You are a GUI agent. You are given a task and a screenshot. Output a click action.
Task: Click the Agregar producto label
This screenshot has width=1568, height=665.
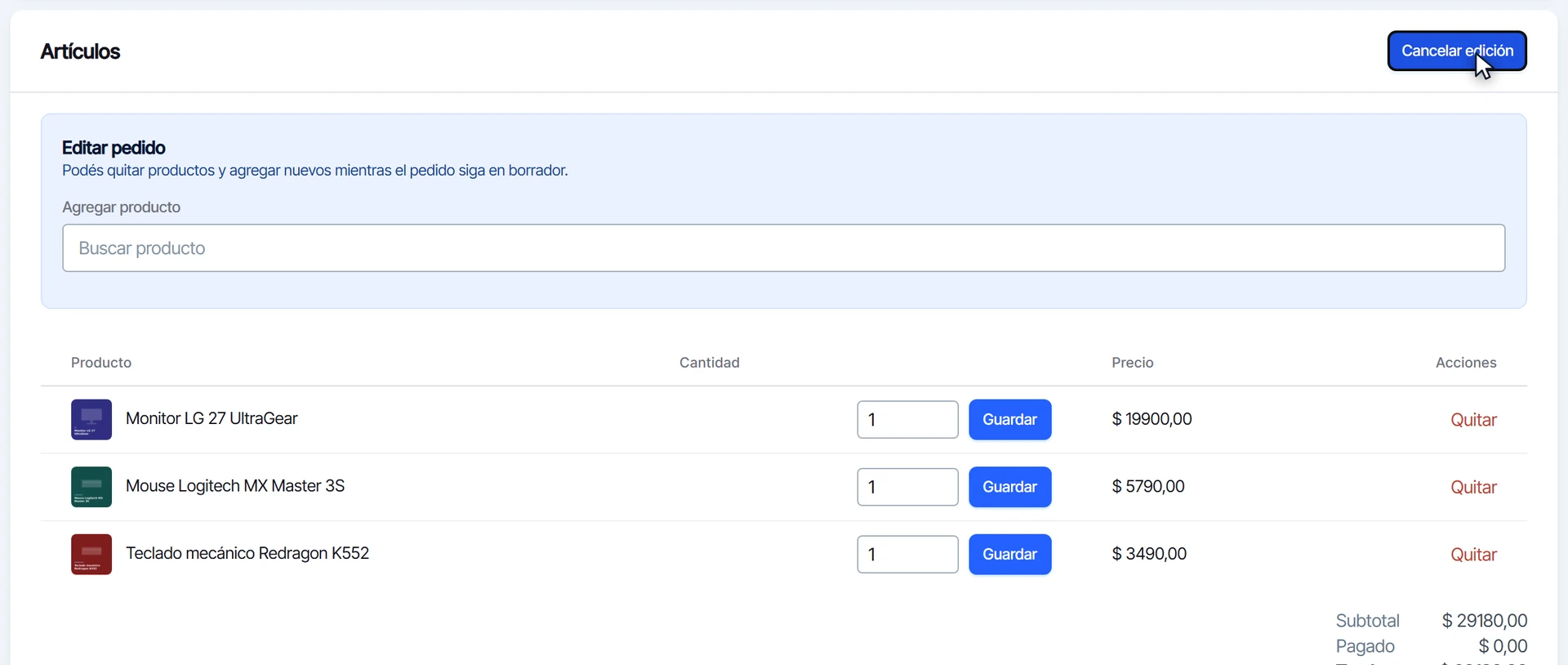pos(122,208)
